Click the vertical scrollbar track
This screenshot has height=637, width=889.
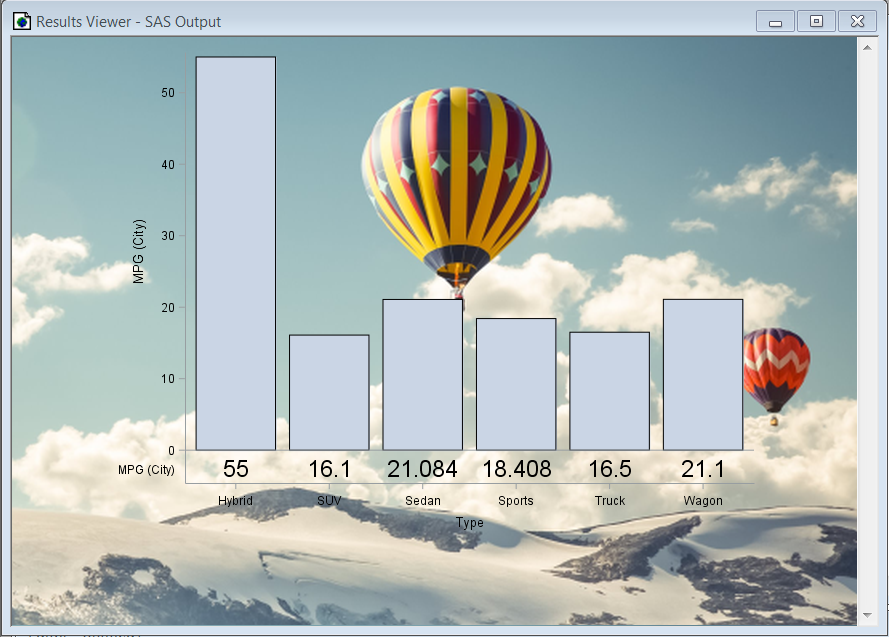coord(867,332)
